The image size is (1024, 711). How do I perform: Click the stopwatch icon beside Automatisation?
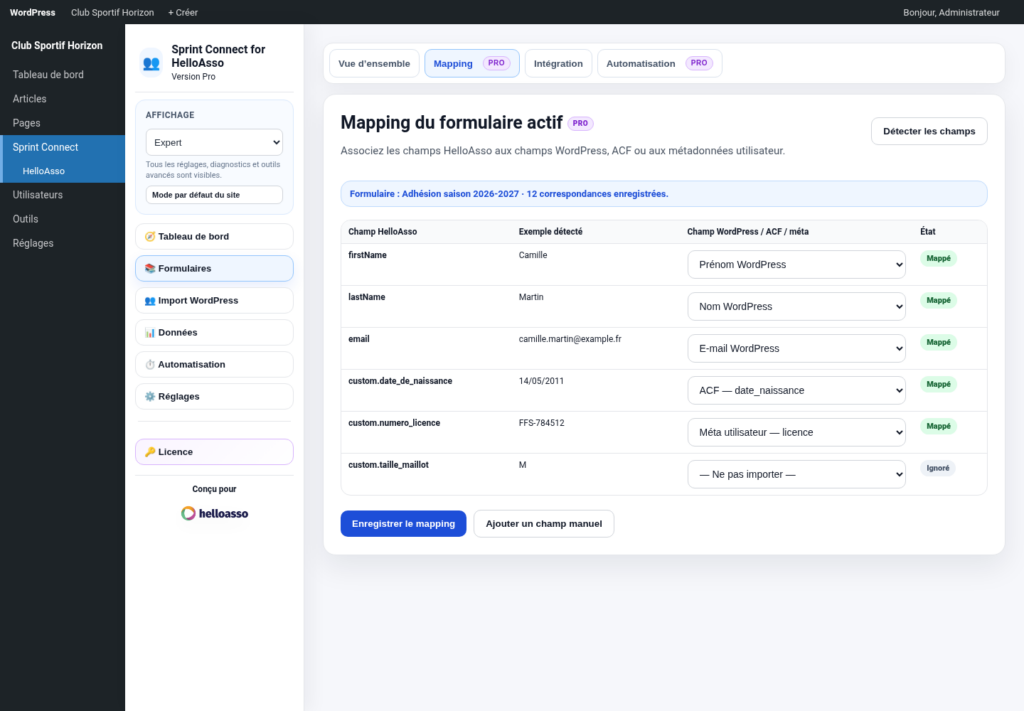(x=150, y=364)
